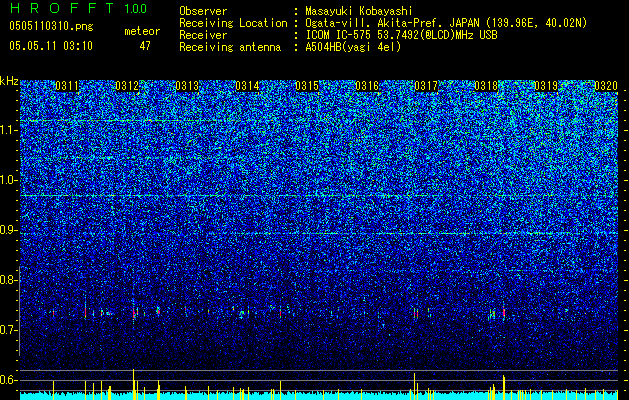
Task: Click observer name Masayuki Kobayashi
Action: [358, 11]
